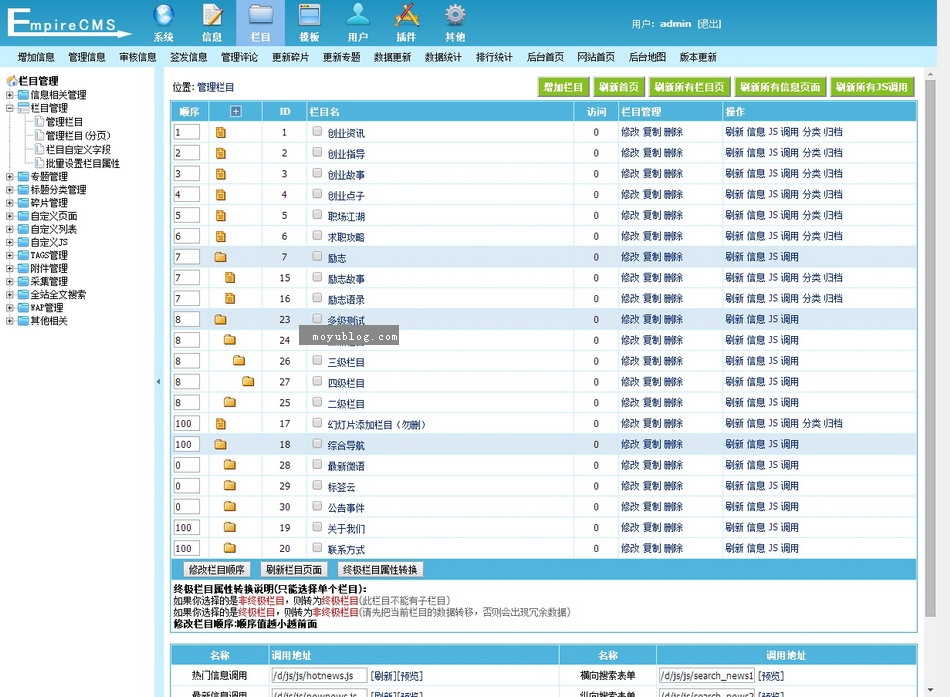Check the 求职攻略 checkbox
950x697 pixels.
(x=317, y=236)
